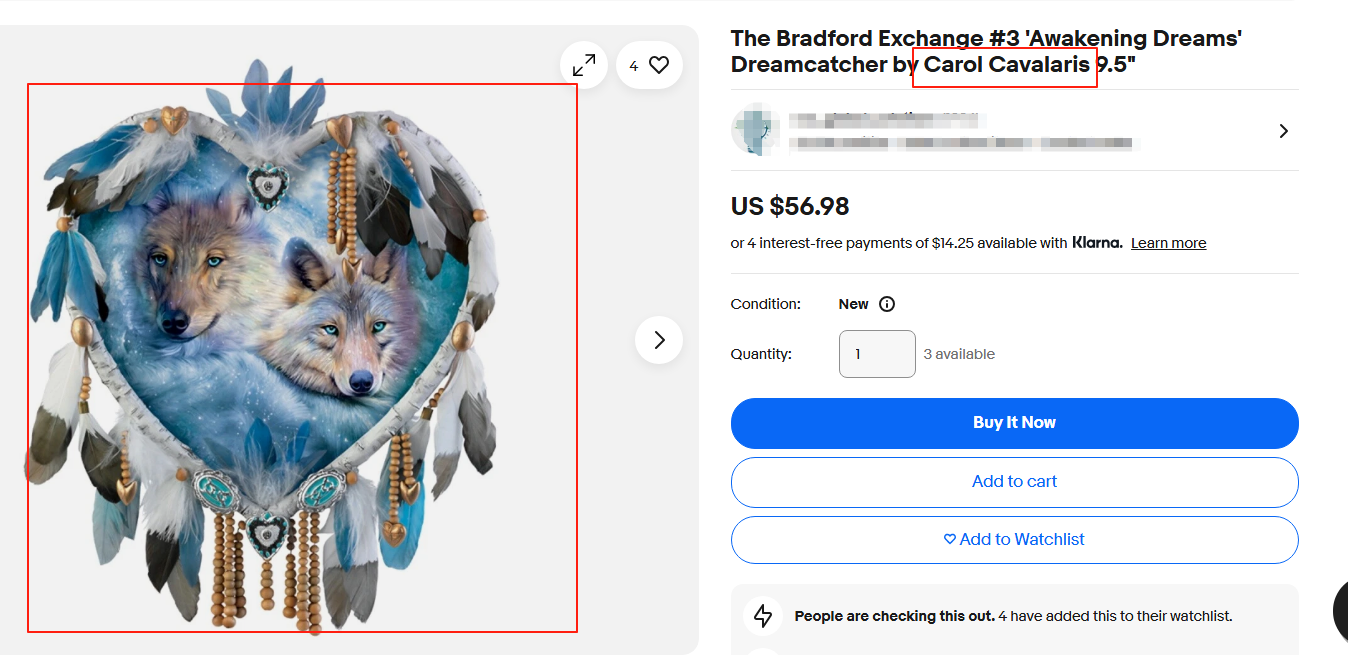Open the Klarna Learn more link

coord(1168,242)
